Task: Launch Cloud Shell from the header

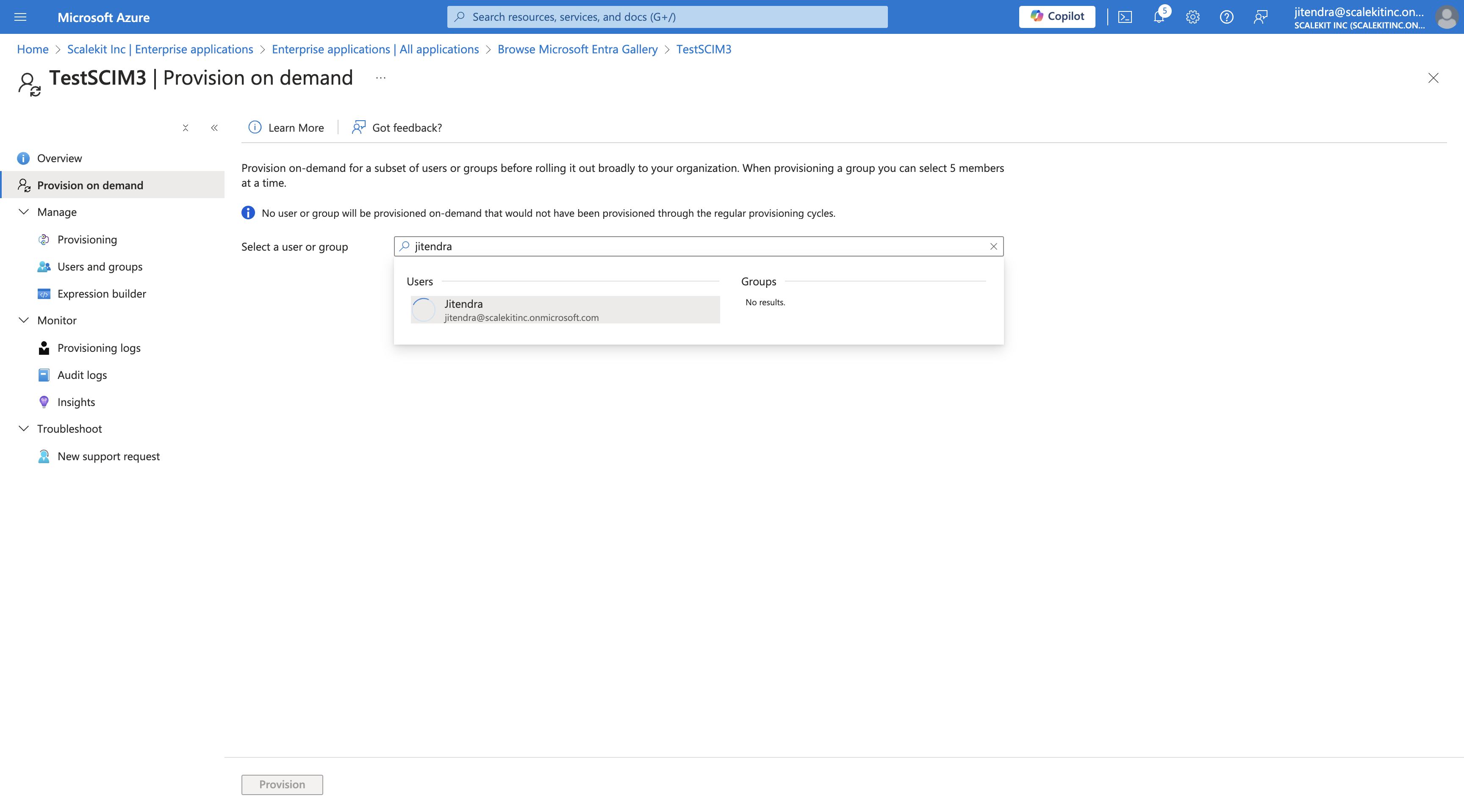Action: click(x=1125, y=17)
